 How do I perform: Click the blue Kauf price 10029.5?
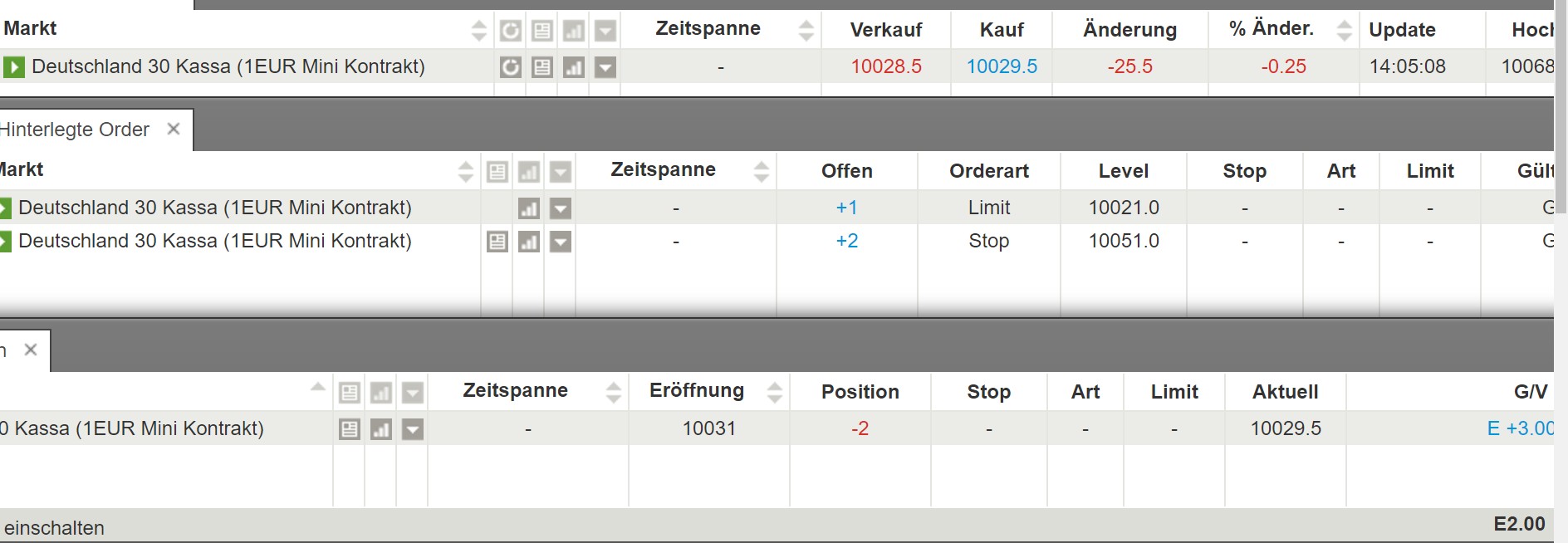1002,66
